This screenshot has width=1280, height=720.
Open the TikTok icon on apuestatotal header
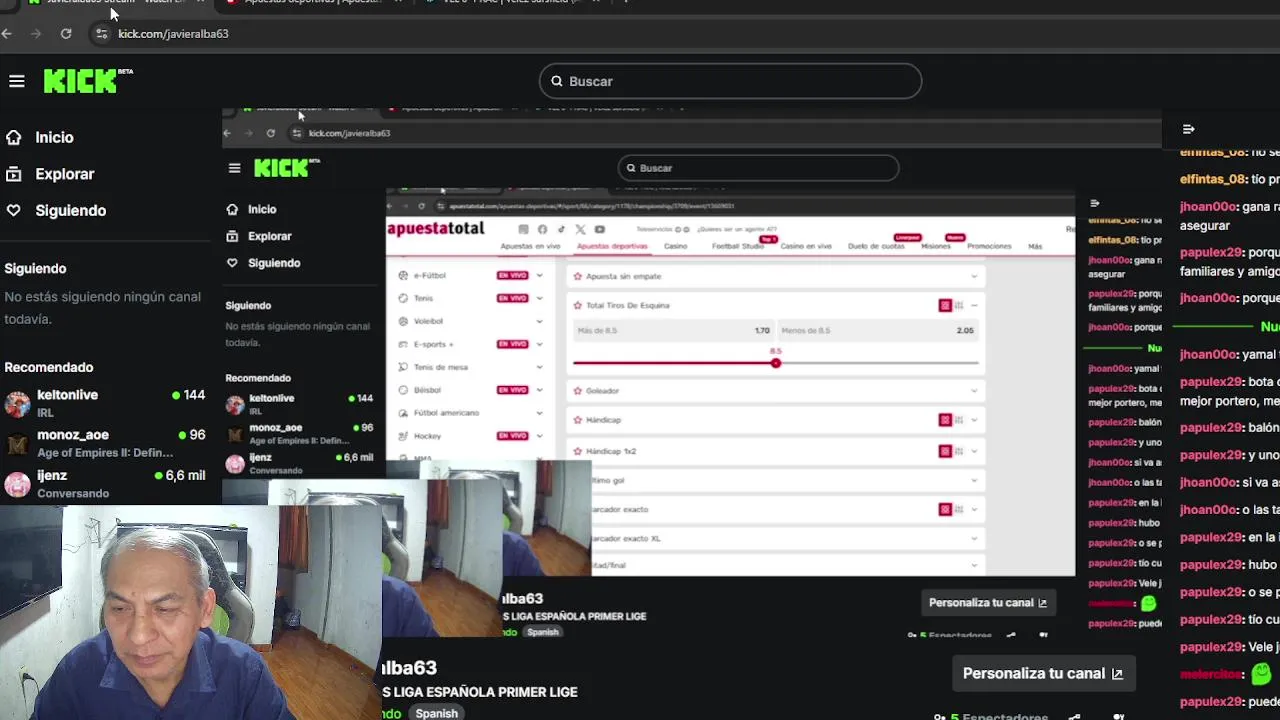[561, 229]
